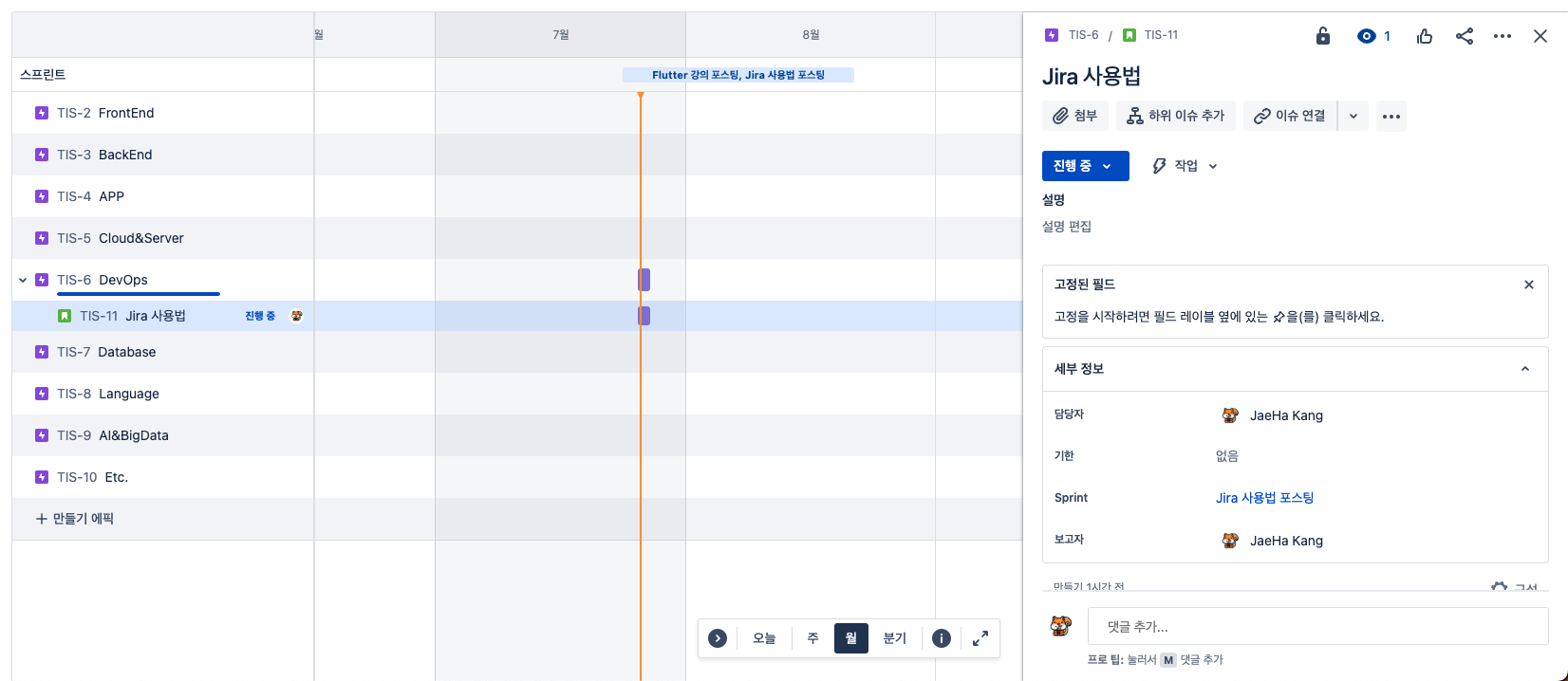This screenshot has height=681, width=1568.
Task: Click 하위 이슈 추가 button
Action: tap(1176, 116)
